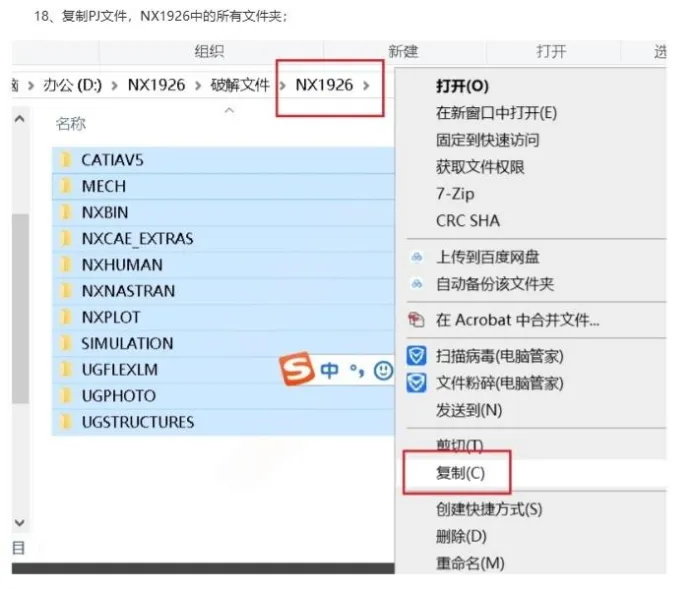Expand chevron before 办公 (D:) breadcrumb
The image size is (692, 590).
point(30,85)
